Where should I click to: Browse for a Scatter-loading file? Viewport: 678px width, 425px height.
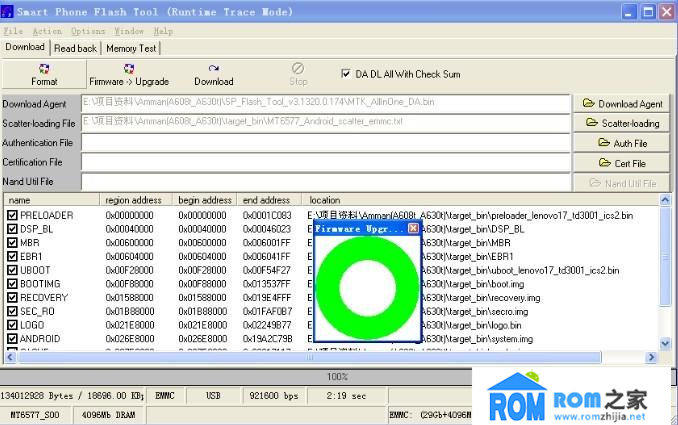point(621,123)
